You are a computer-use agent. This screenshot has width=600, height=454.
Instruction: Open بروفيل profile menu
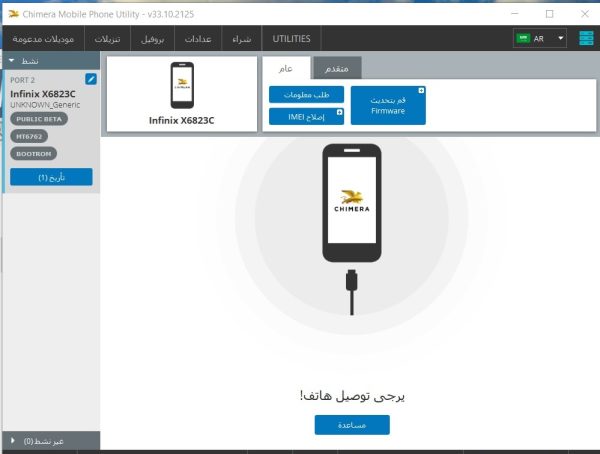click(x=152, y=39)
